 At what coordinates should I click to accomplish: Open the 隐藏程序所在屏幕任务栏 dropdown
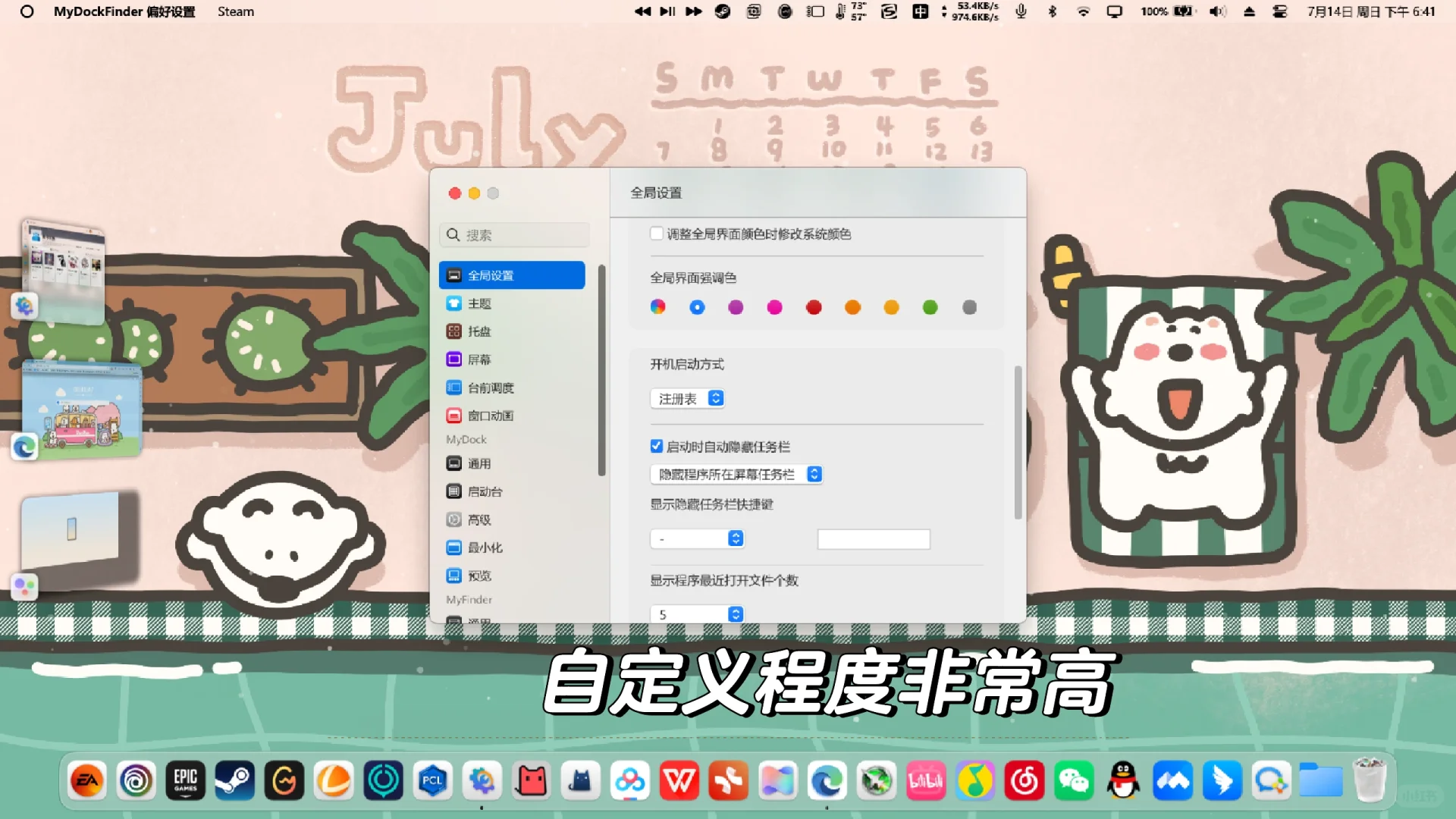coord(736,474)
